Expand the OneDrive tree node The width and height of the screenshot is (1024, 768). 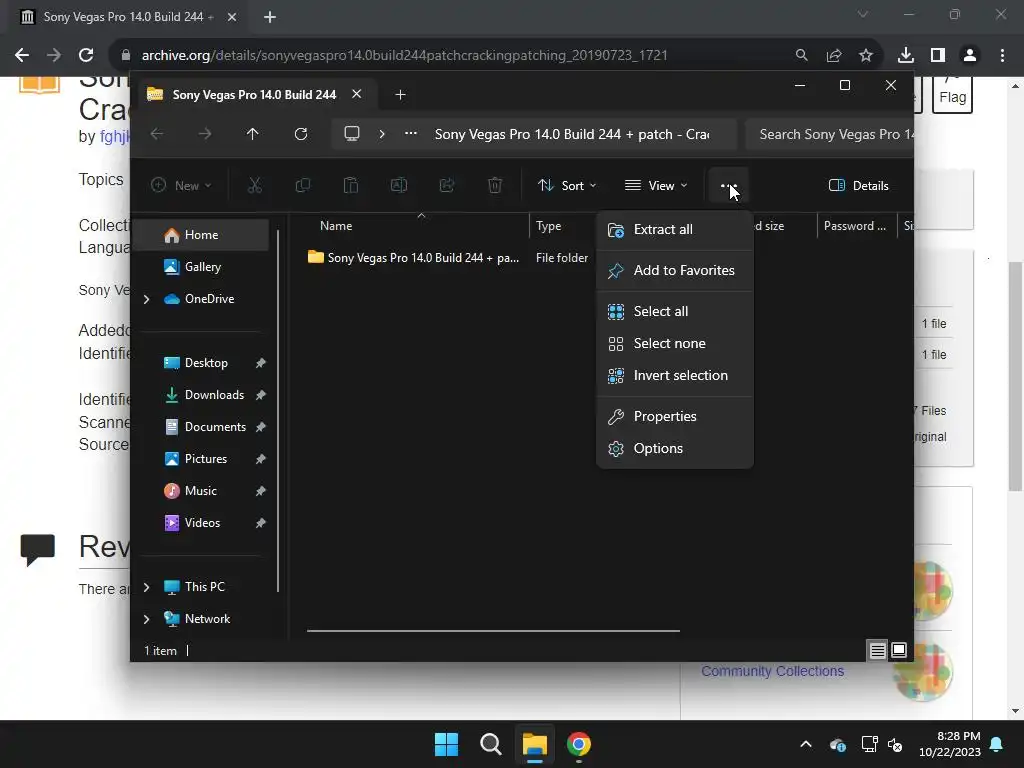[146, 299]
